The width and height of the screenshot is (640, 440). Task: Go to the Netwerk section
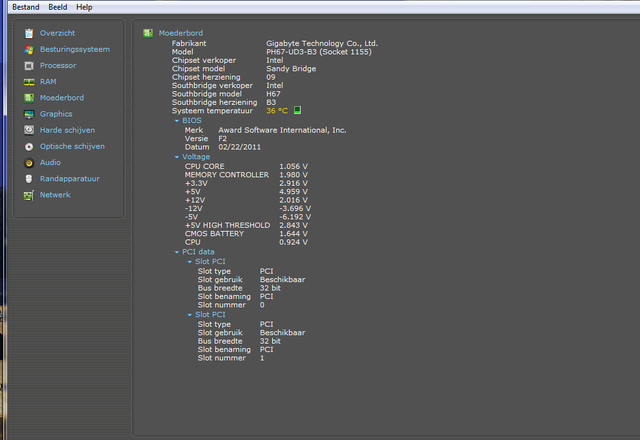[55, 195]
